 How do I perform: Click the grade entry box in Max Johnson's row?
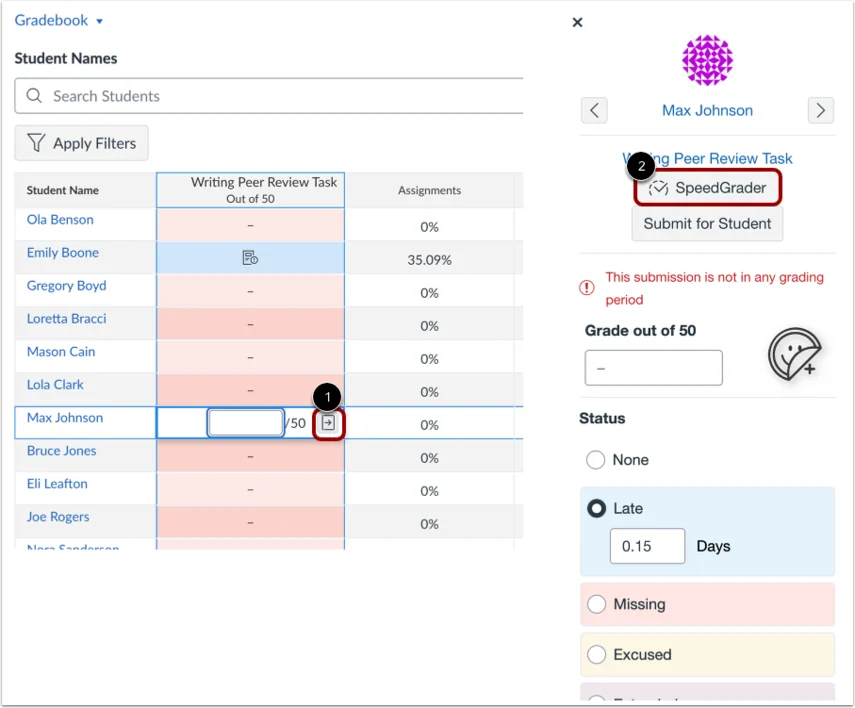click(245, 423)
